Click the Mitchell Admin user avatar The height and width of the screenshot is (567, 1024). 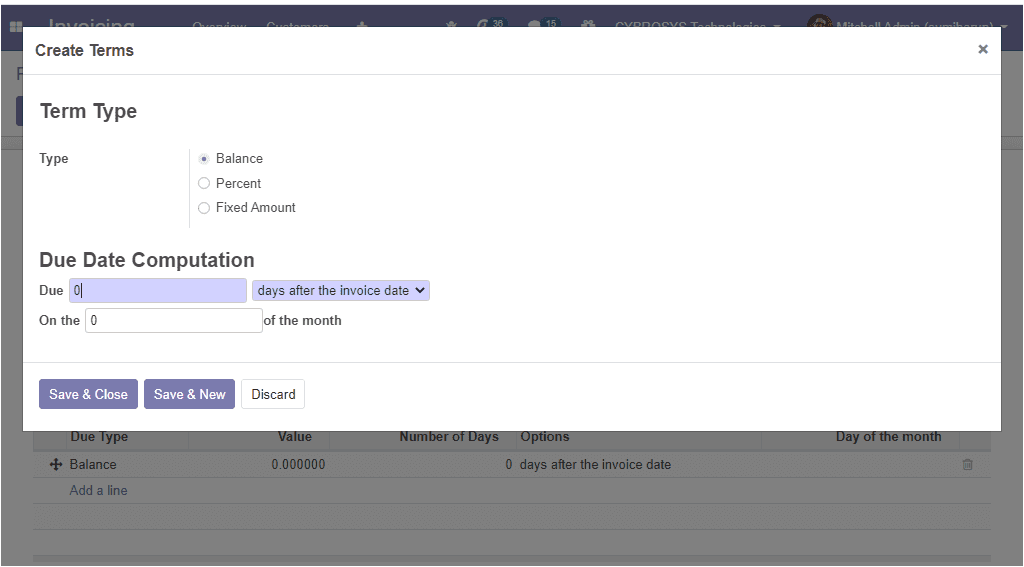[x=820, y=22]
